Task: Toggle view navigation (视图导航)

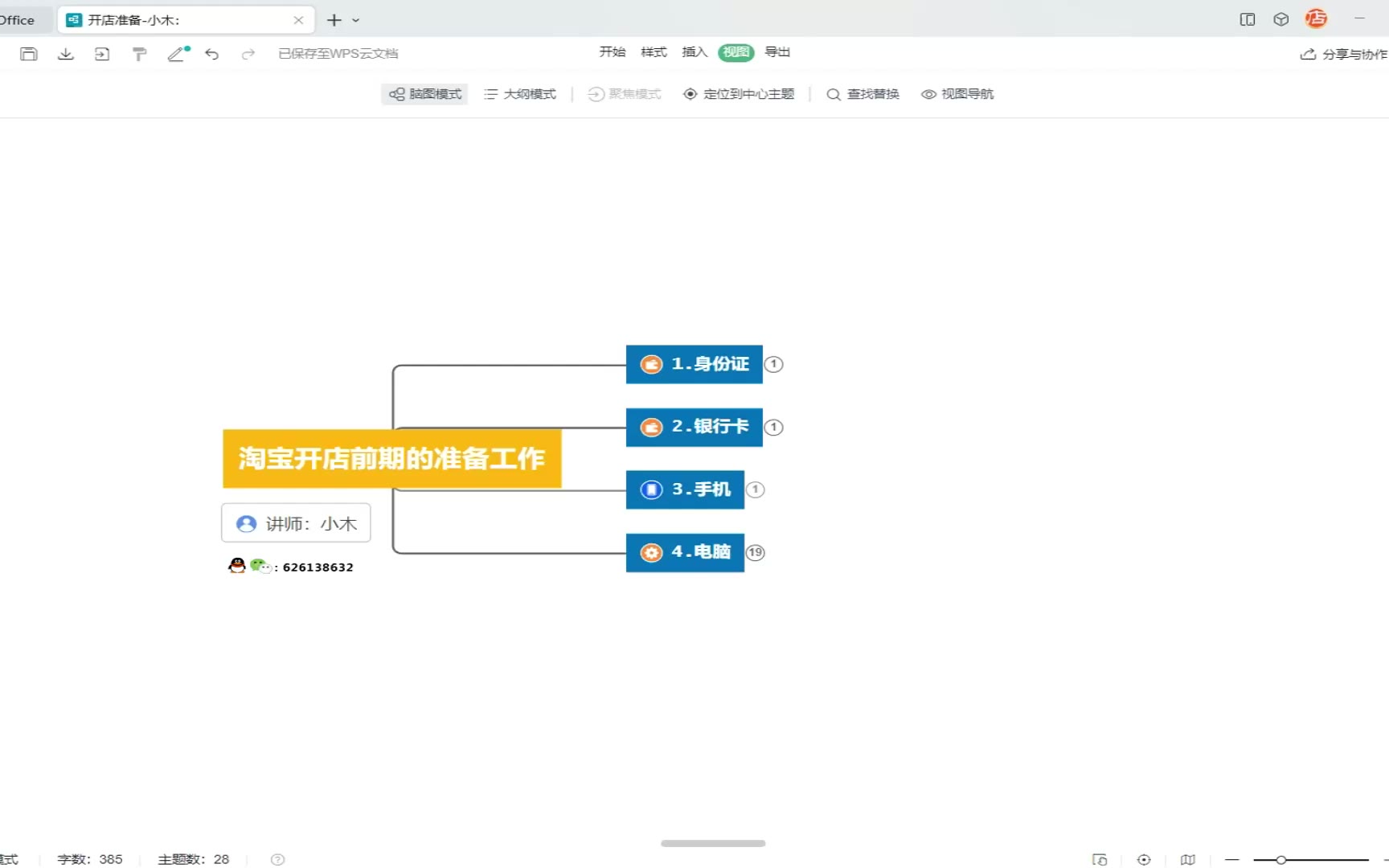Action: [x=957, y=94]
